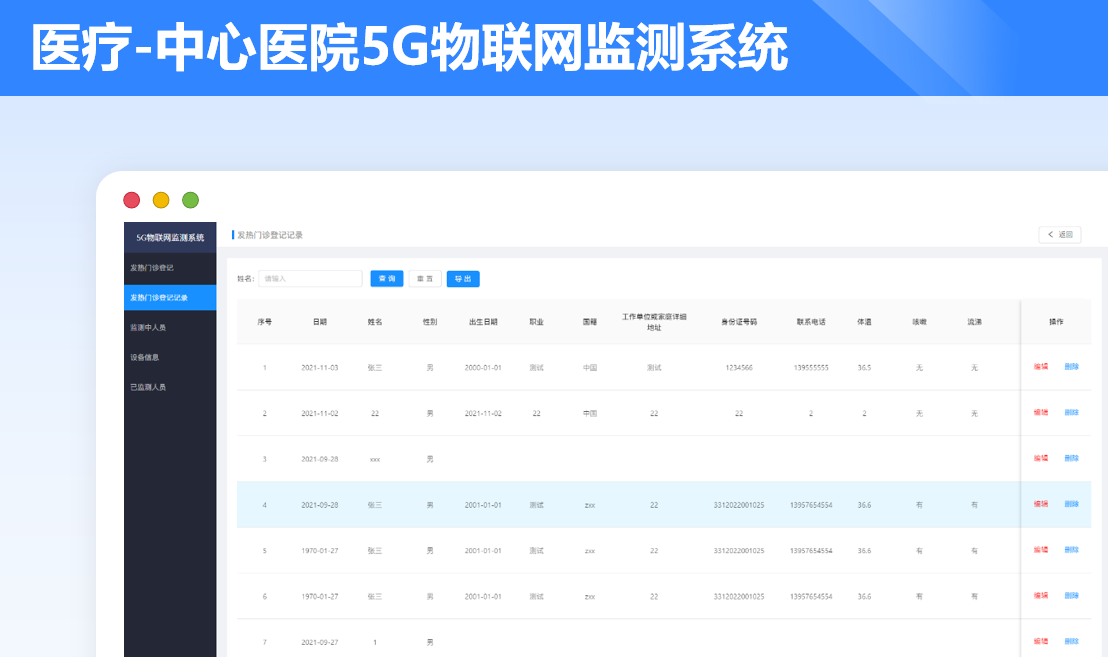Viewport: 1108px width, 657px height.
Task: Edit row 7 dated 2021-09-27
Action: click(x=1041, y=641)
